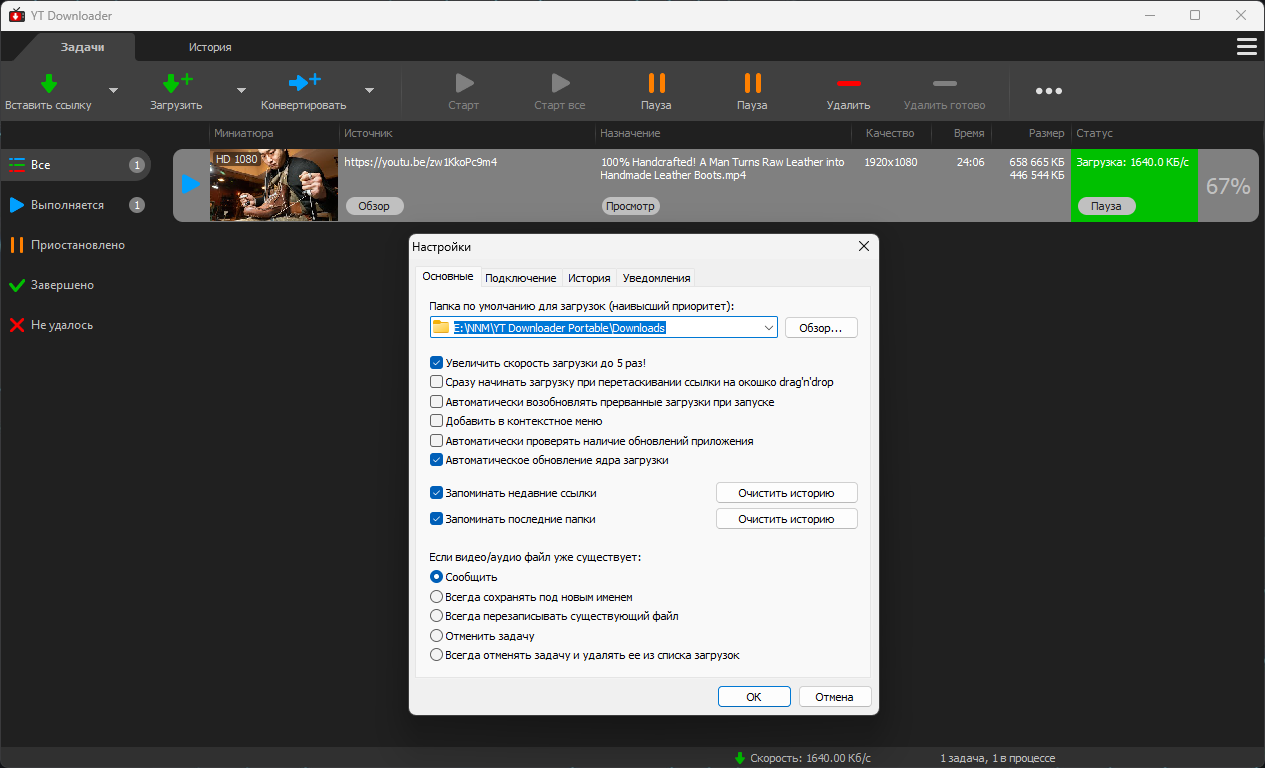The width and height of the screenshot is (1265, 768).
Task: Select the Завершено filter in sidebar
Action: [75, 285]
